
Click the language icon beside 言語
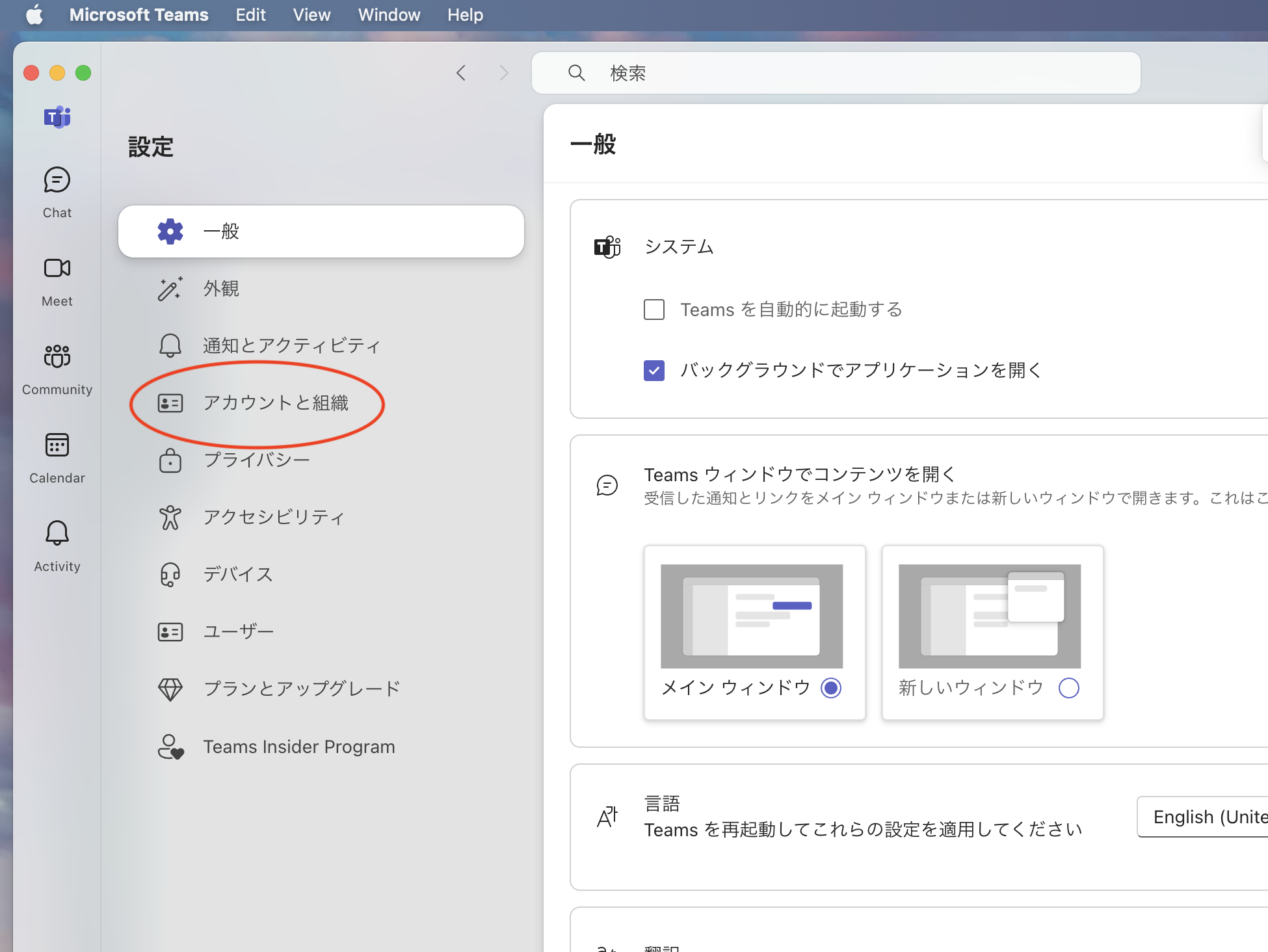point(607,817)
